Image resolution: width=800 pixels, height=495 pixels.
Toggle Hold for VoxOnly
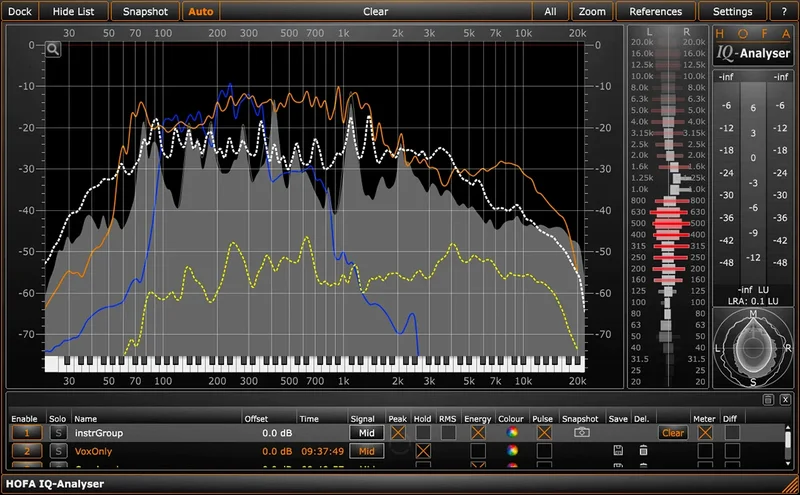423,451
